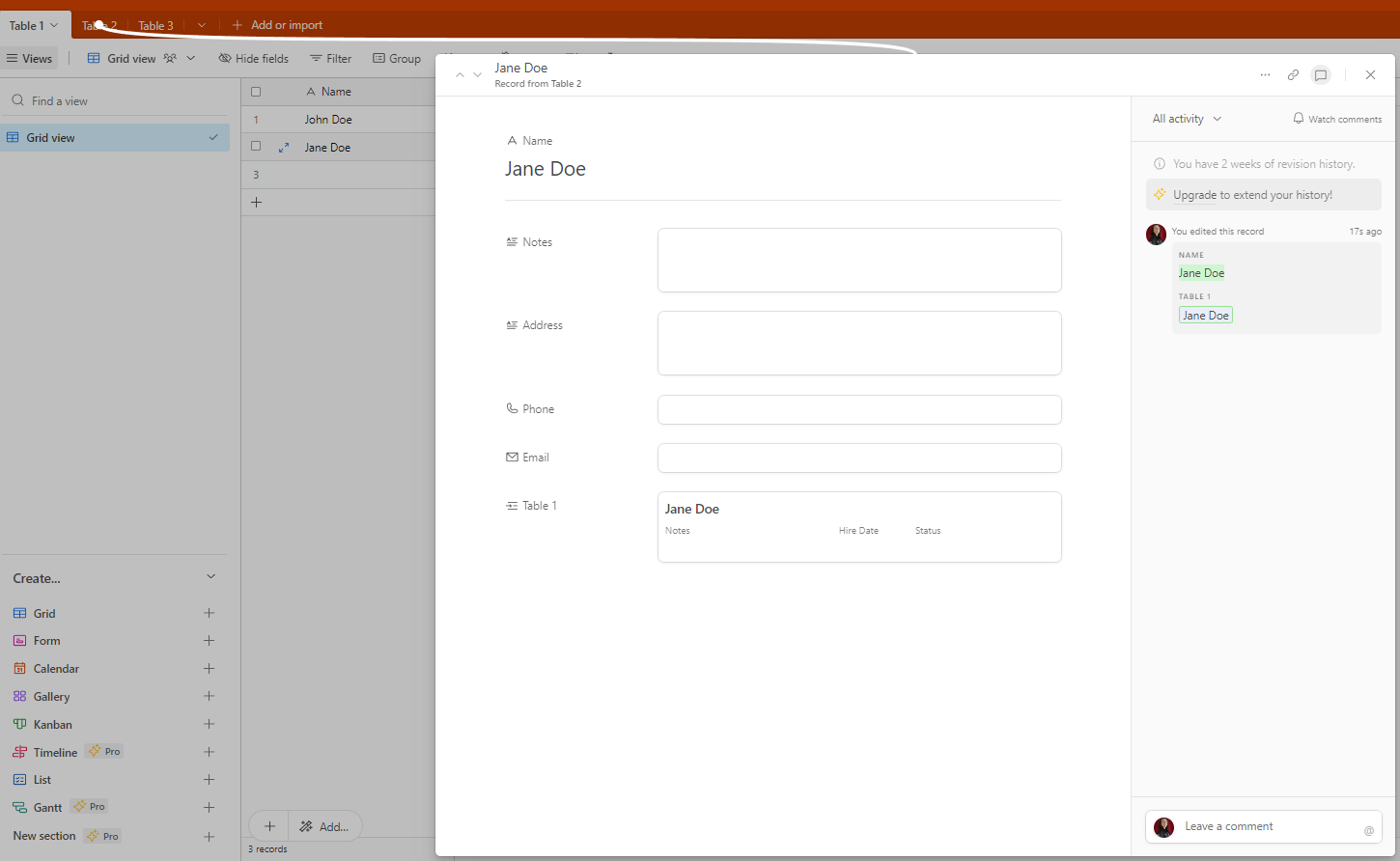Click the @ mention icon in comment box
This screenshot has width=1400, height=861.
[x=1368, y=830]
